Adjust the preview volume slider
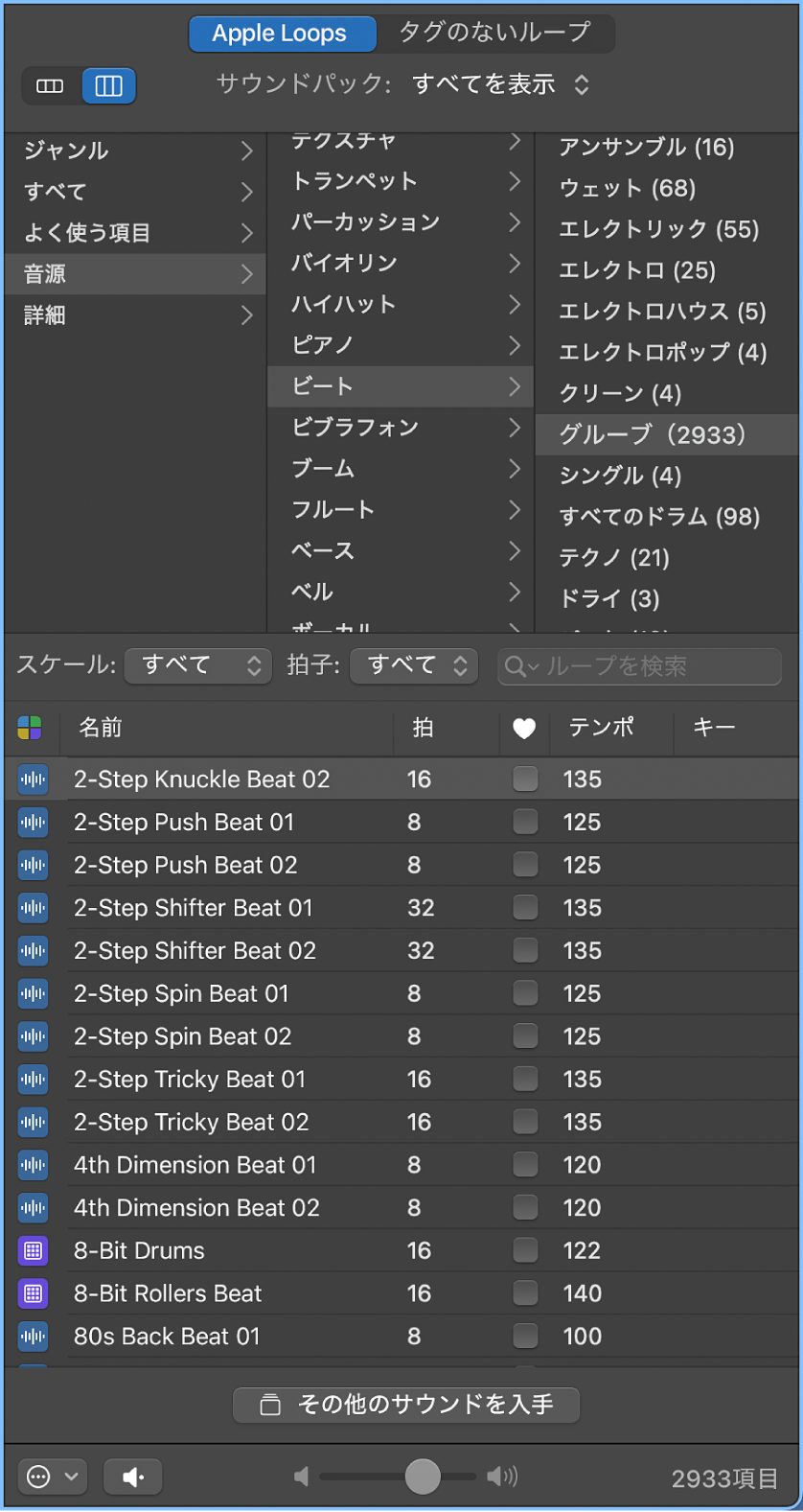Screen dimensions: 803x1512 coord(422,1477)
